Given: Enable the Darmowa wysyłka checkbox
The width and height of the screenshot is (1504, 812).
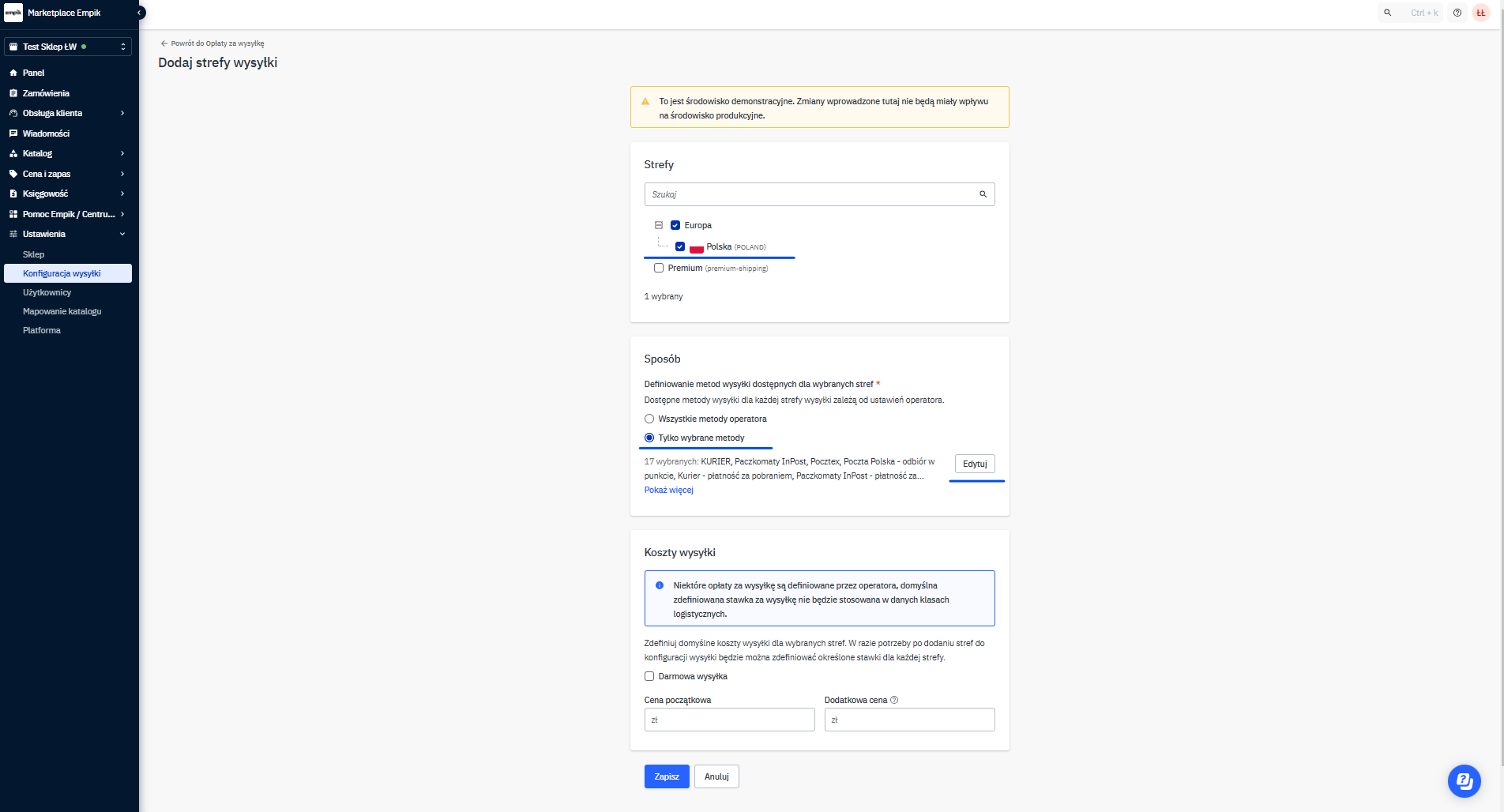Looking at the screenshot, I should pyautogui.click(x=649, y=676).
